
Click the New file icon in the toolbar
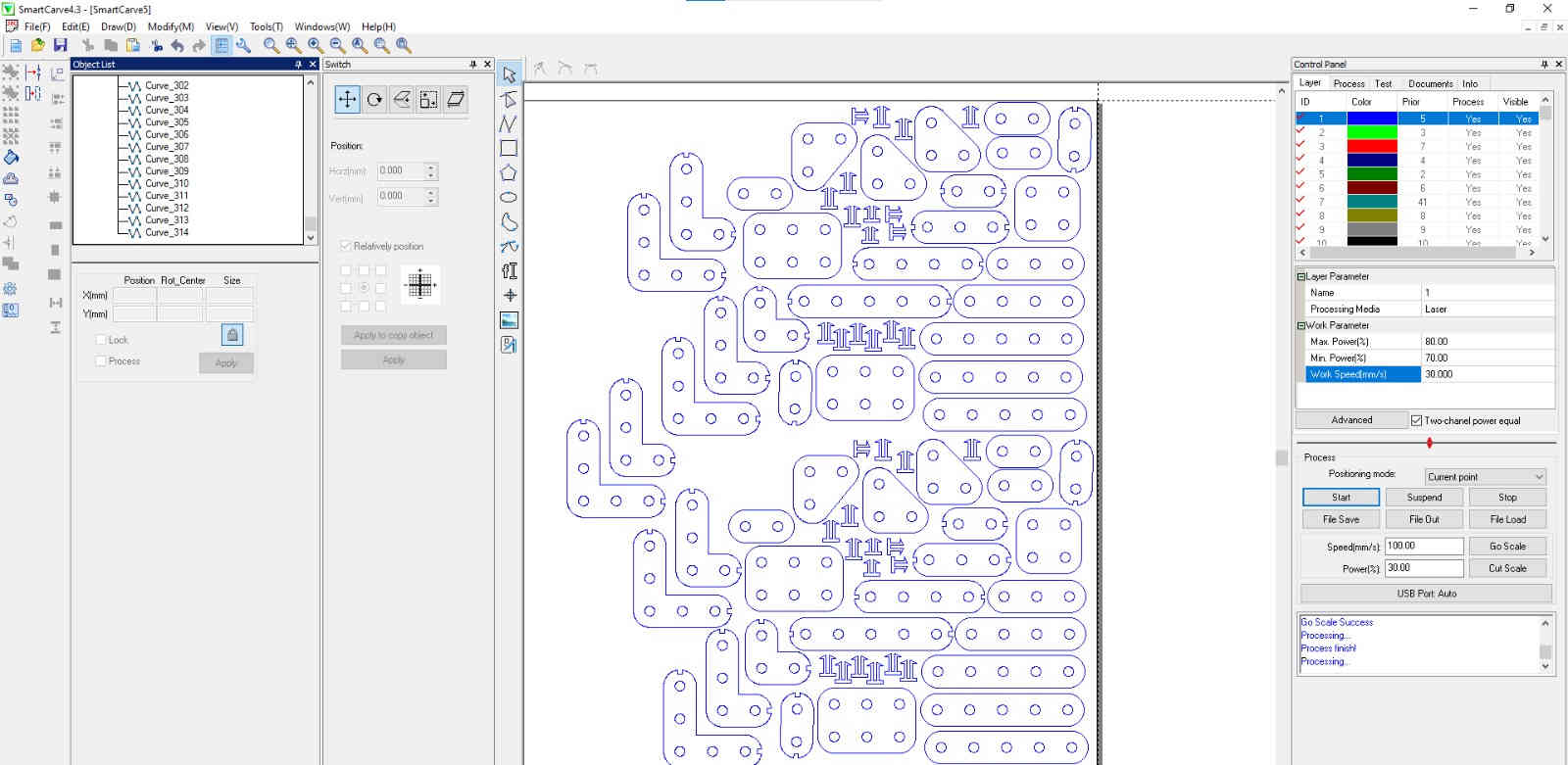15,45
